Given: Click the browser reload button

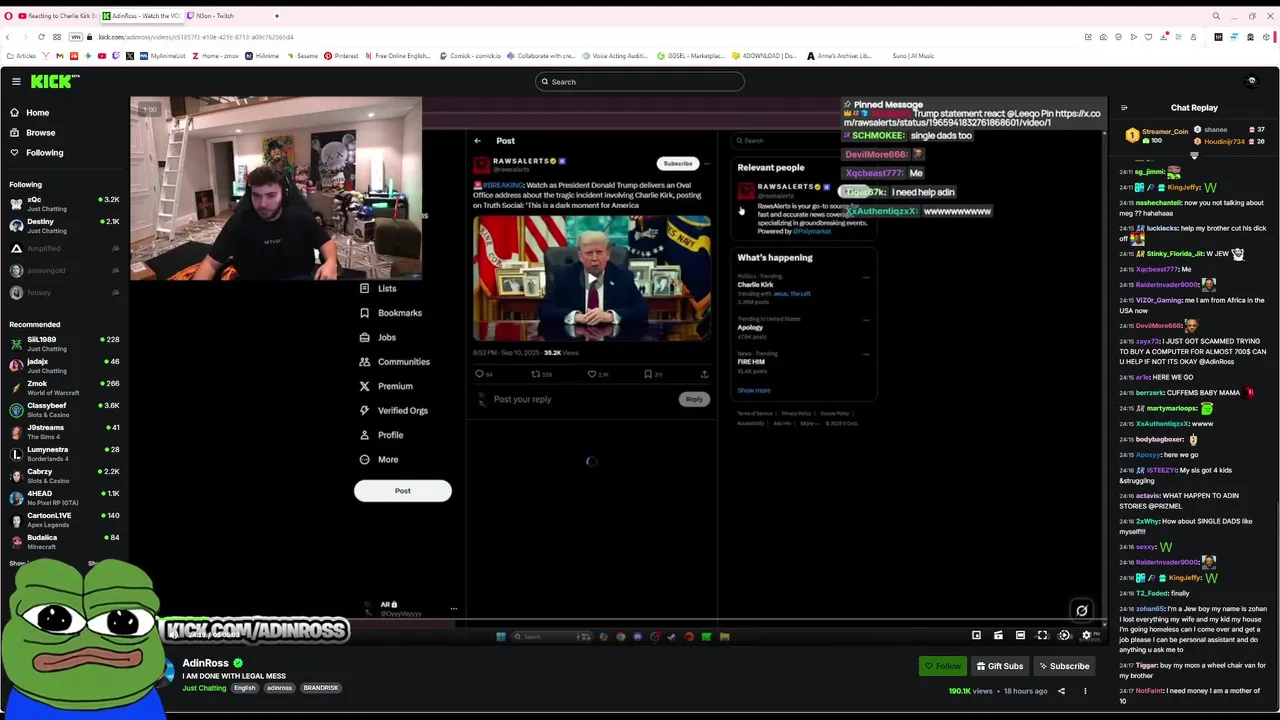Looking at the screenshot, I should [x=41, y=37].
